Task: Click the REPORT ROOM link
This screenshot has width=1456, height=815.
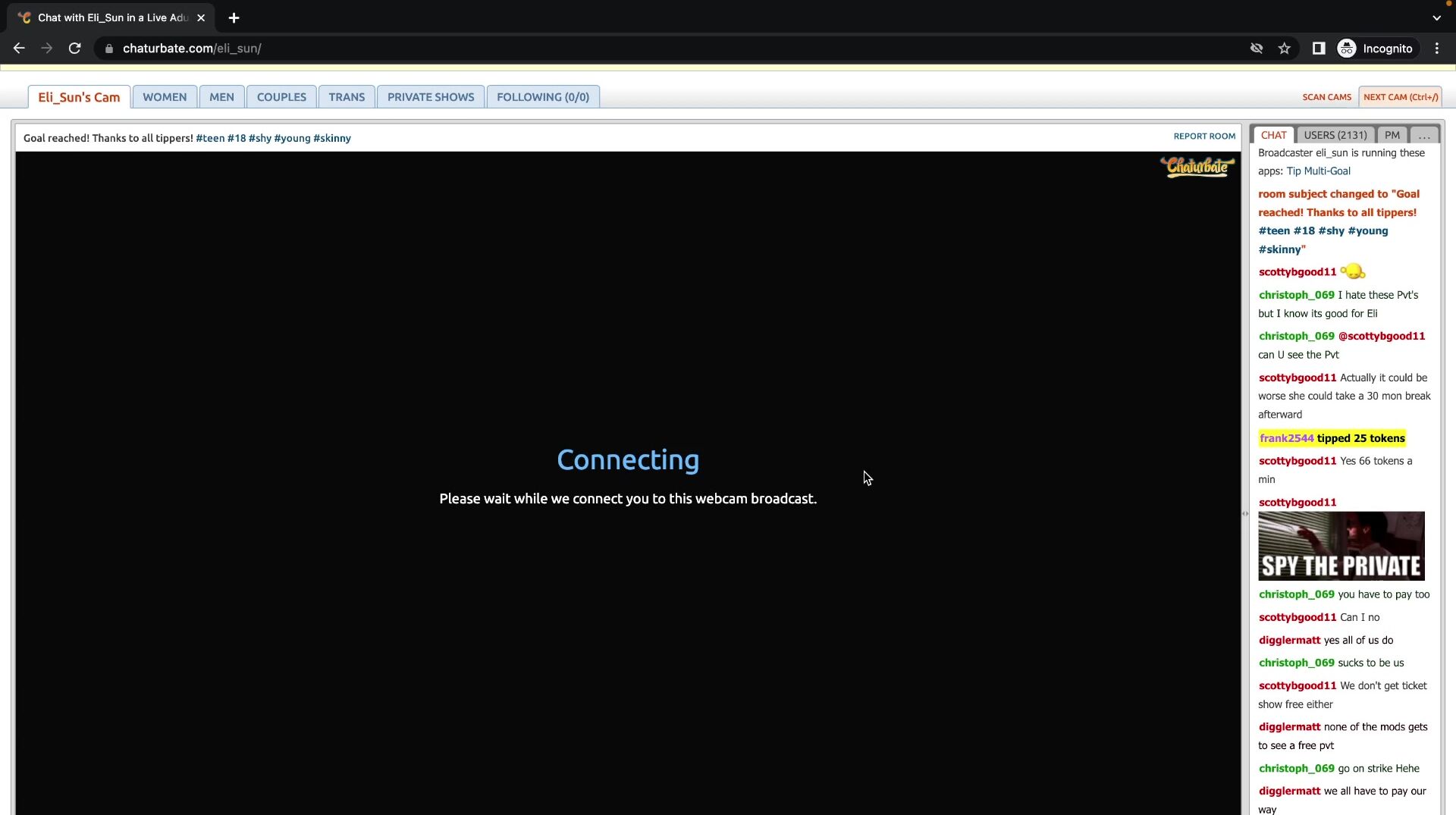Action: 1204,136
